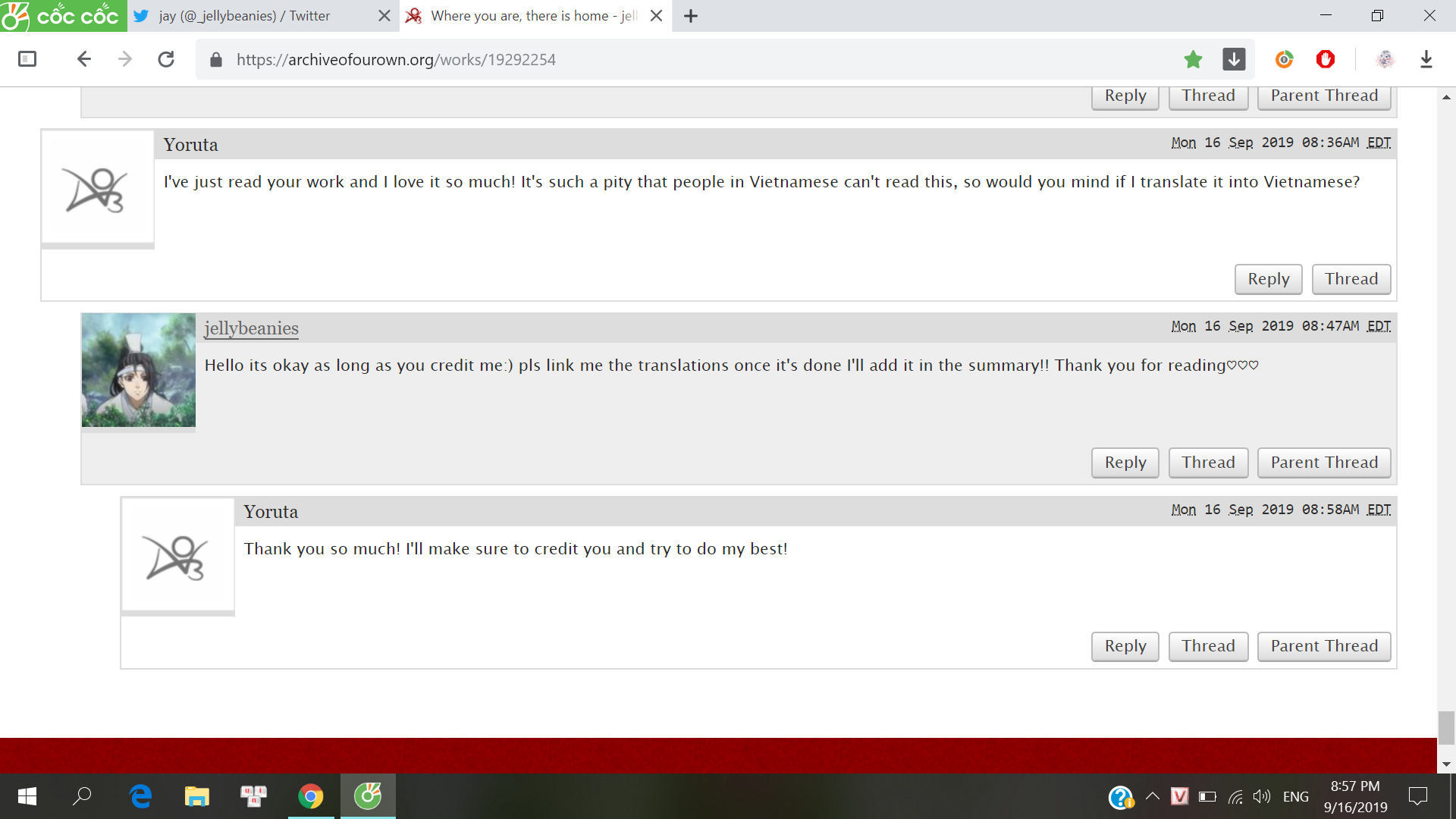Toggle the sidebar panel icon
Image resolution: width=1456 pixels, height=819 pixels.
[x=27, y=59]
